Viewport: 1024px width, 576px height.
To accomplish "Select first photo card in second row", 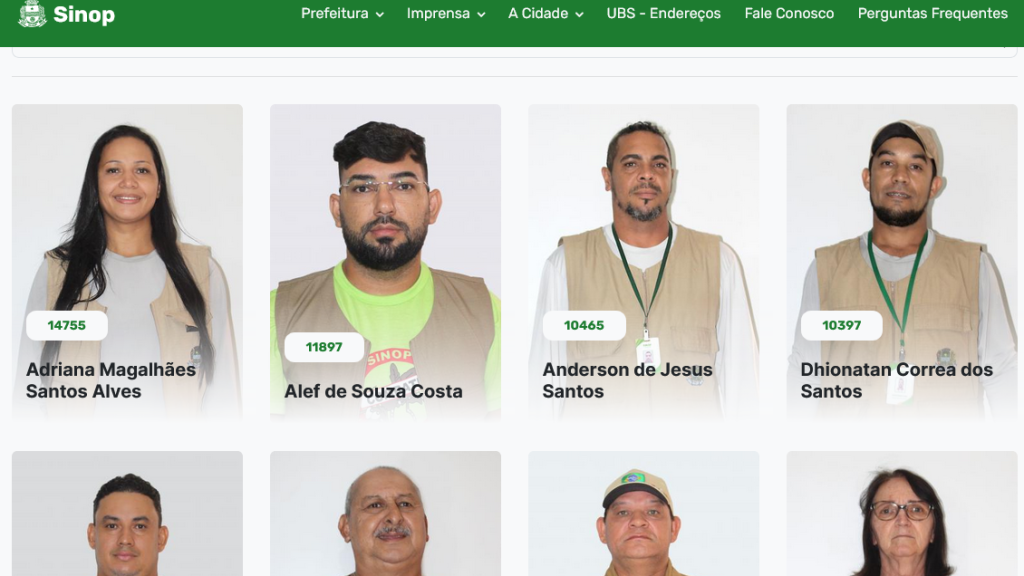I will (x=127, y=513).
